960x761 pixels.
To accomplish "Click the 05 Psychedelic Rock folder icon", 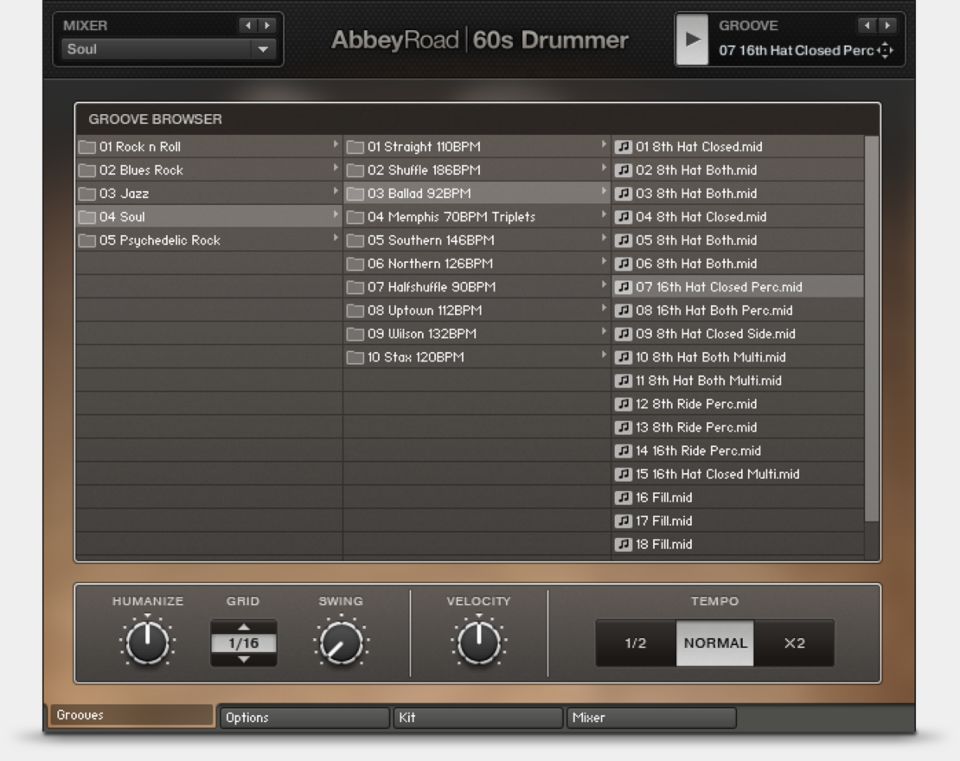I will pyautogui.click(x=87, y=241).
